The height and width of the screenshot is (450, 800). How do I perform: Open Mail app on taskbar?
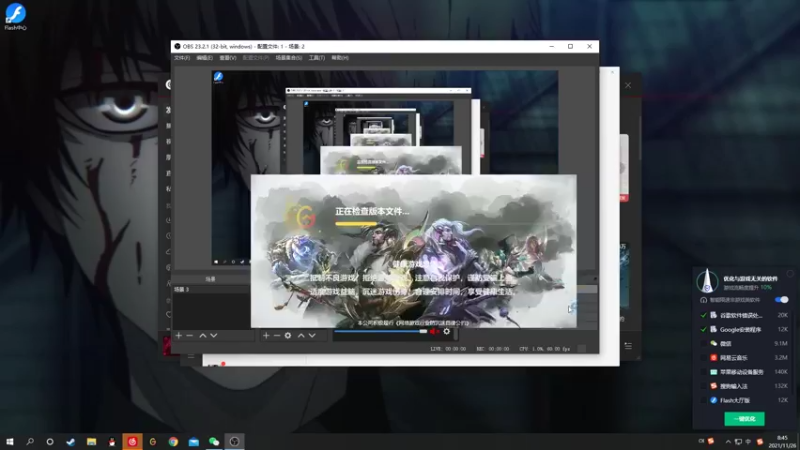pyautogui.click(x=193, y=442)
